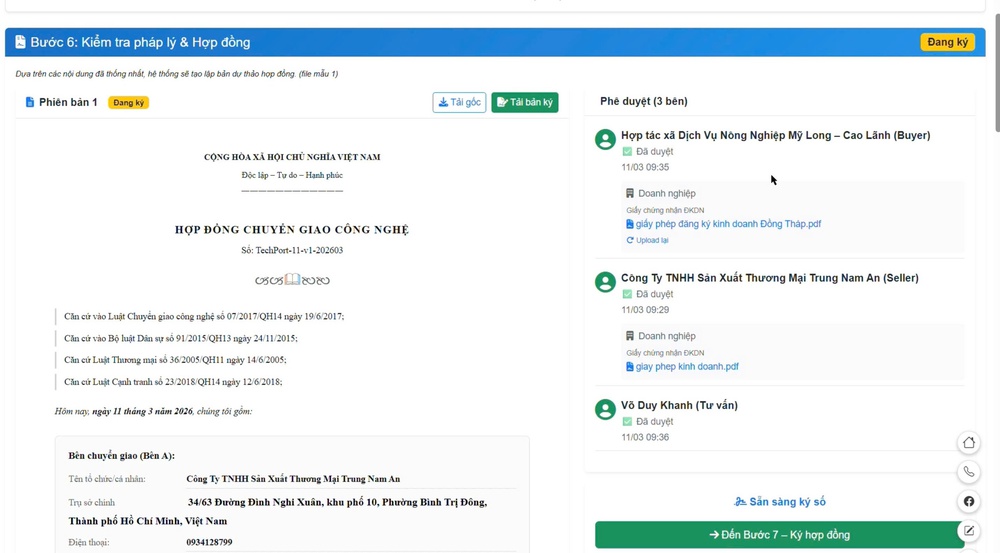Click the Upload lại link
The image size is (1000, 553).
[651, 240]
